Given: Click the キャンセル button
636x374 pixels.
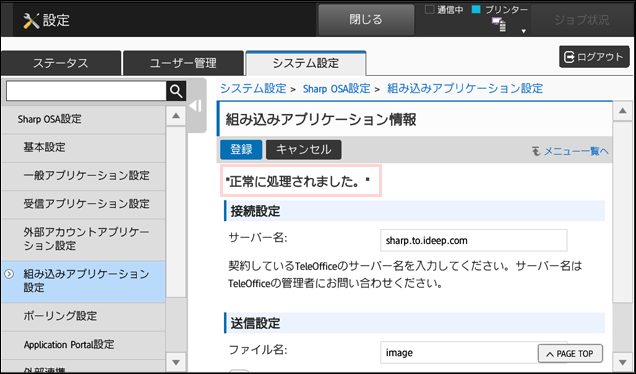Looking at the screenshot, I should 303,149.
